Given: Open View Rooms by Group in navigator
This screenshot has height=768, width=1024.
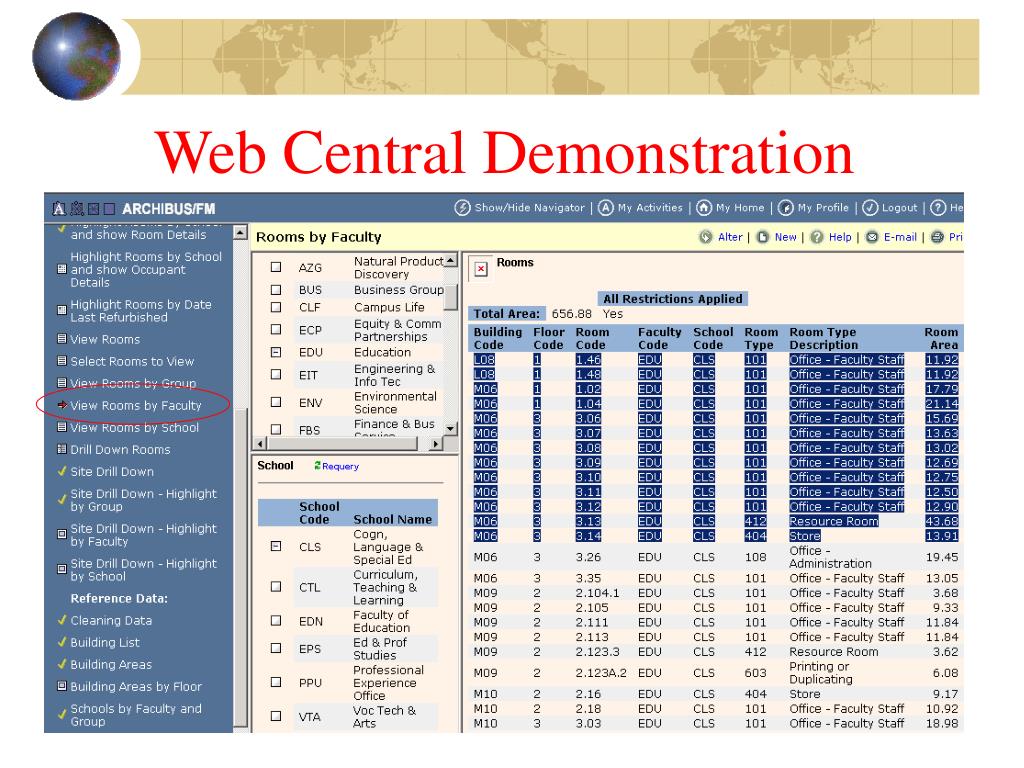Looking at the screenshot, I should (133, 383).
